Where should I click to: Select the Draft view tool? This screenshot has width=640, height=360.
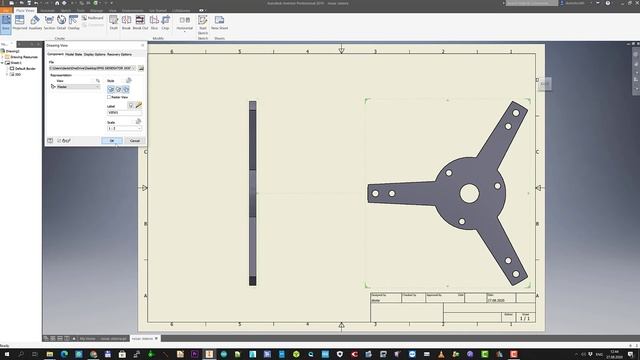click(113, 23)
